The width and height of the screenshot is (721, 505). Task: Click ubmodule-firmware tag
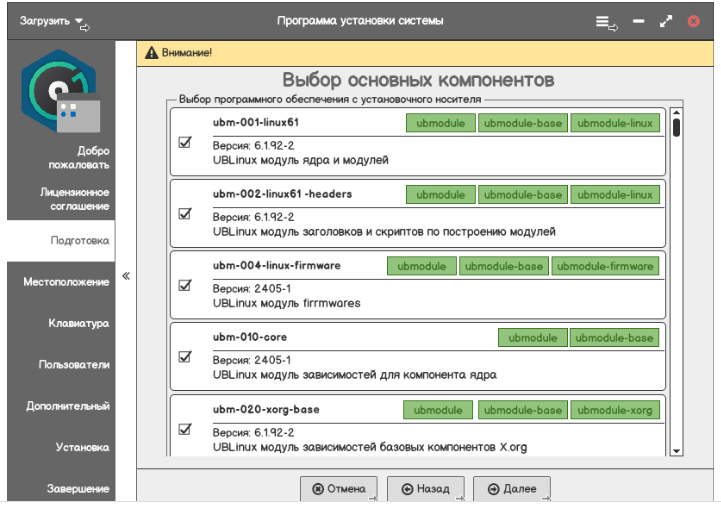tap(605, 266)
